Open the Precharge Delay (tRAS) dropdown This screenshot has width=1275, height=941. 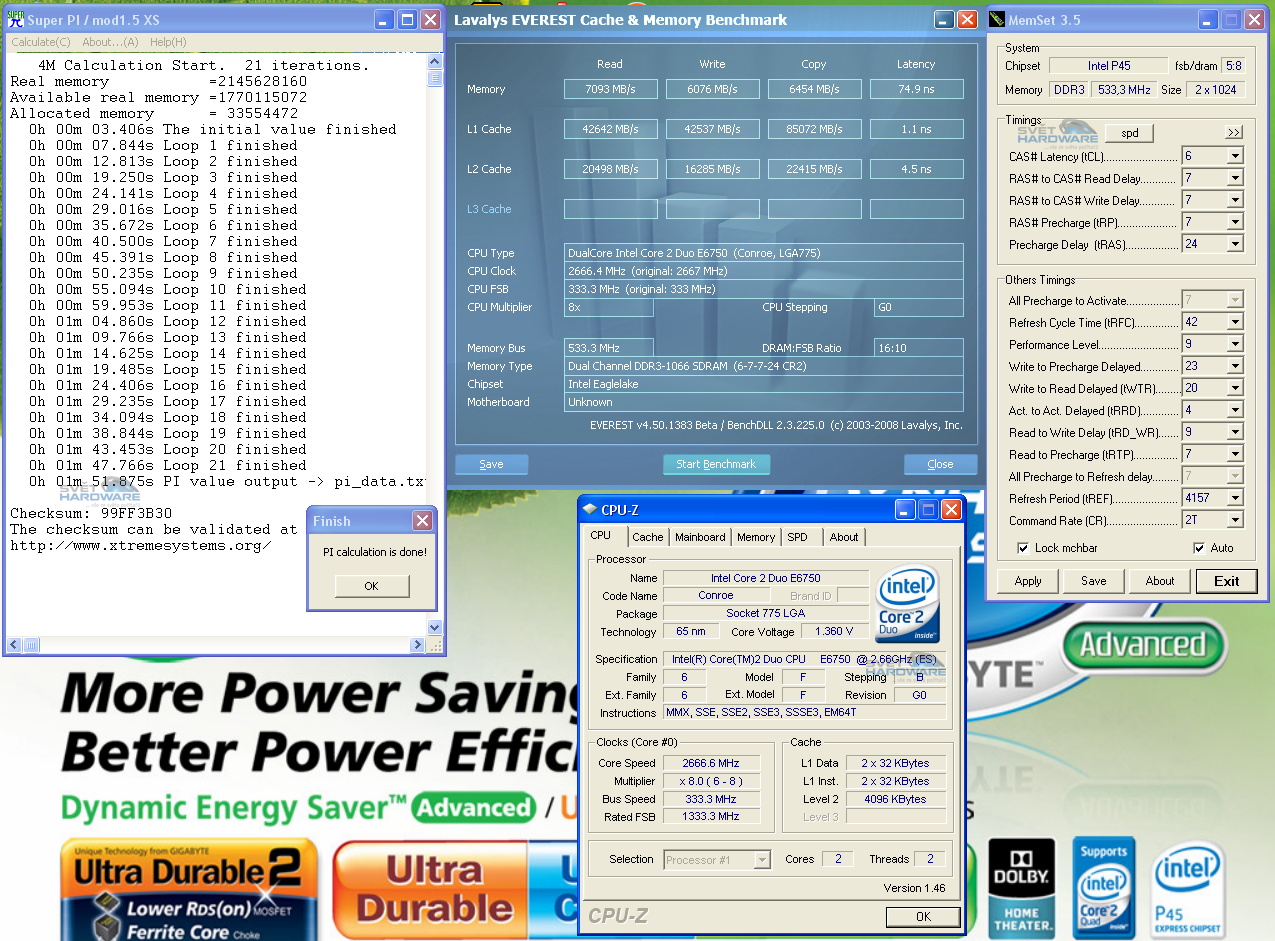click(x=1234, y=244)
